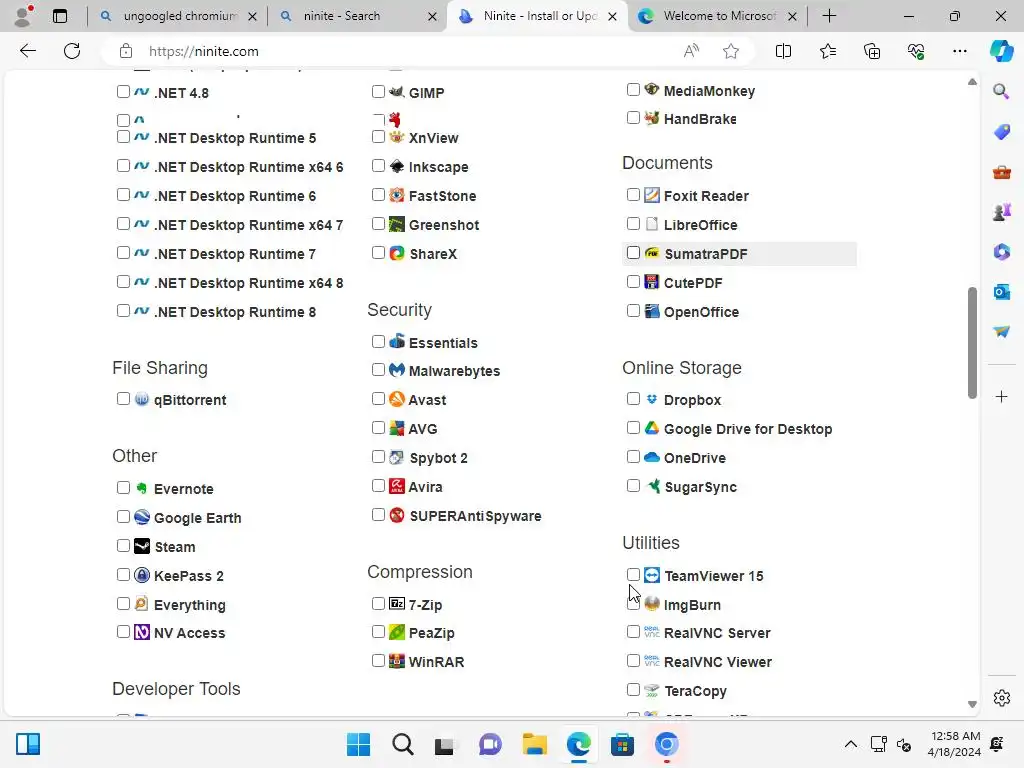Click the ShareX logo icon
Image resolution: width=1024 pixels, height=768 pixels.
[396, 253]
